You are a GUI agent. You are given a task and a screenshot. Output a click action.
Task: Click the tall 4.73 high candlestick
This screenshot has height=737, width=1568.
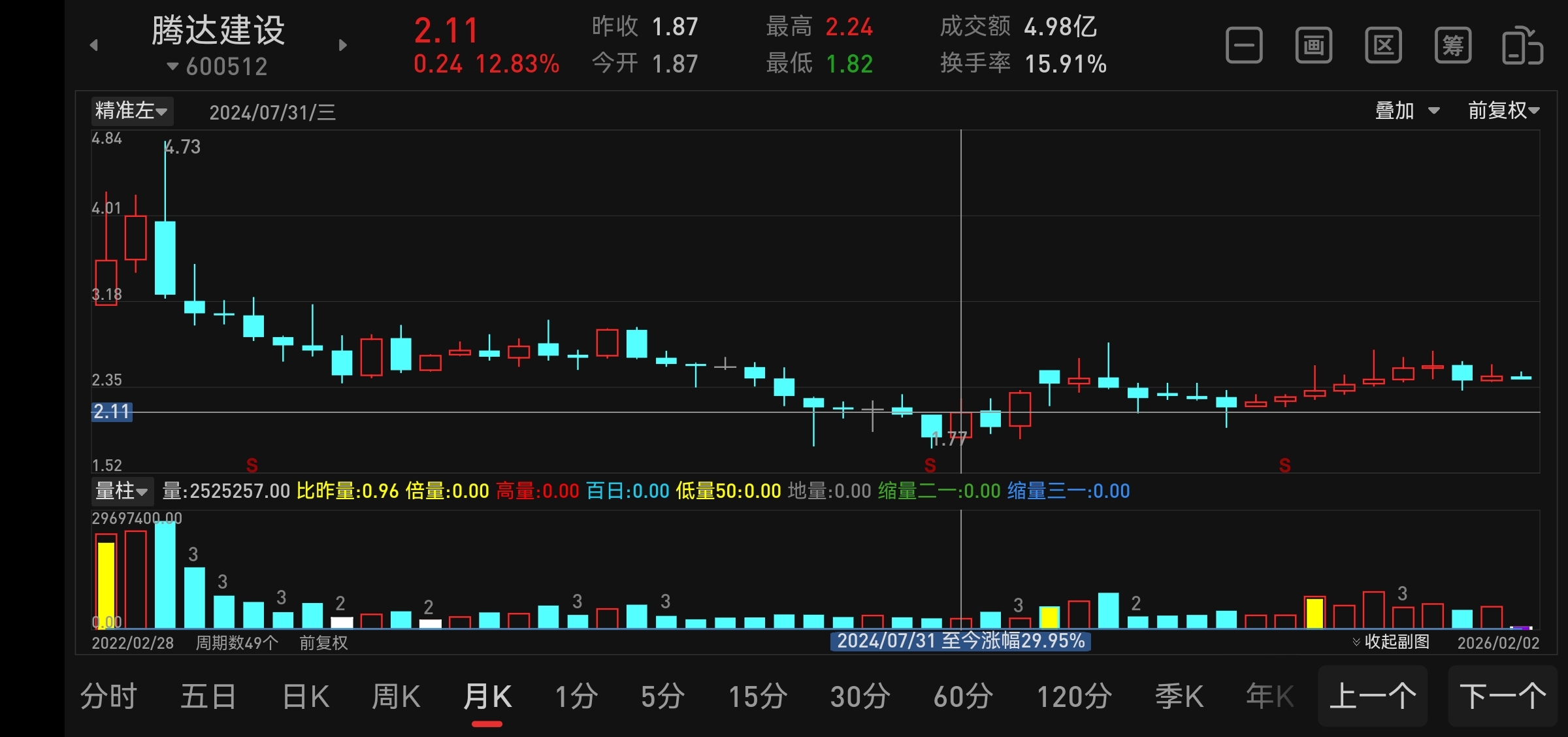pyautogui.click(x=165, y=257)
